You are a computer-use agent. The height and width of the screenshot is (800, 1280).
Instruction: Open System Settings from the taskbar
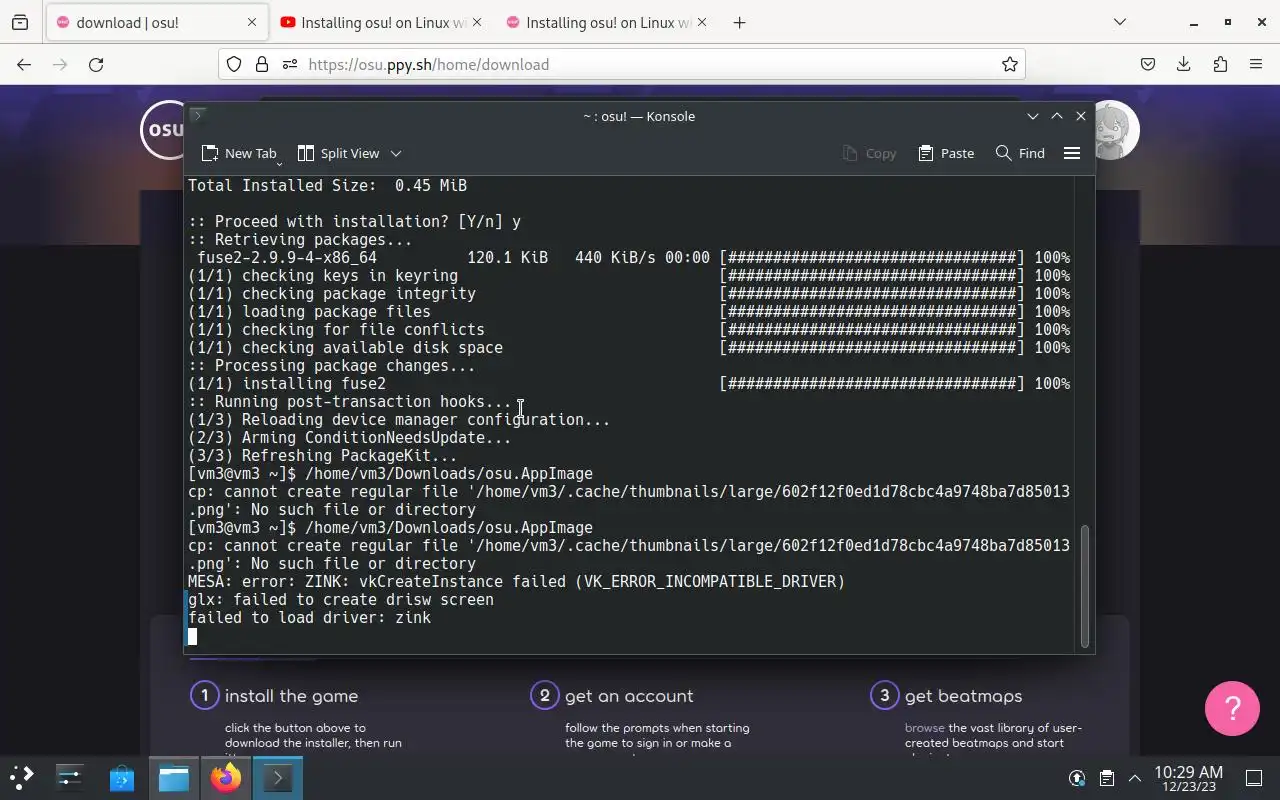click(70, 777)
